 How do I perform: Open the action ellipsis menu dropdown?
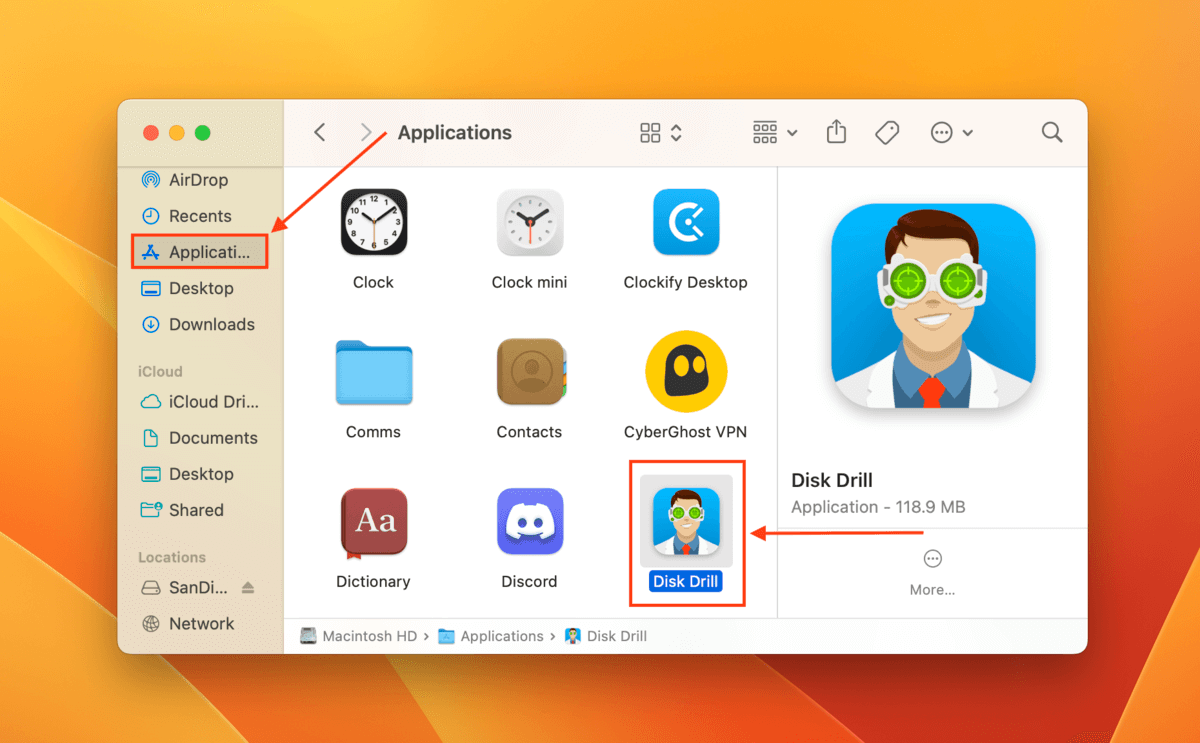tap(951, 132)
